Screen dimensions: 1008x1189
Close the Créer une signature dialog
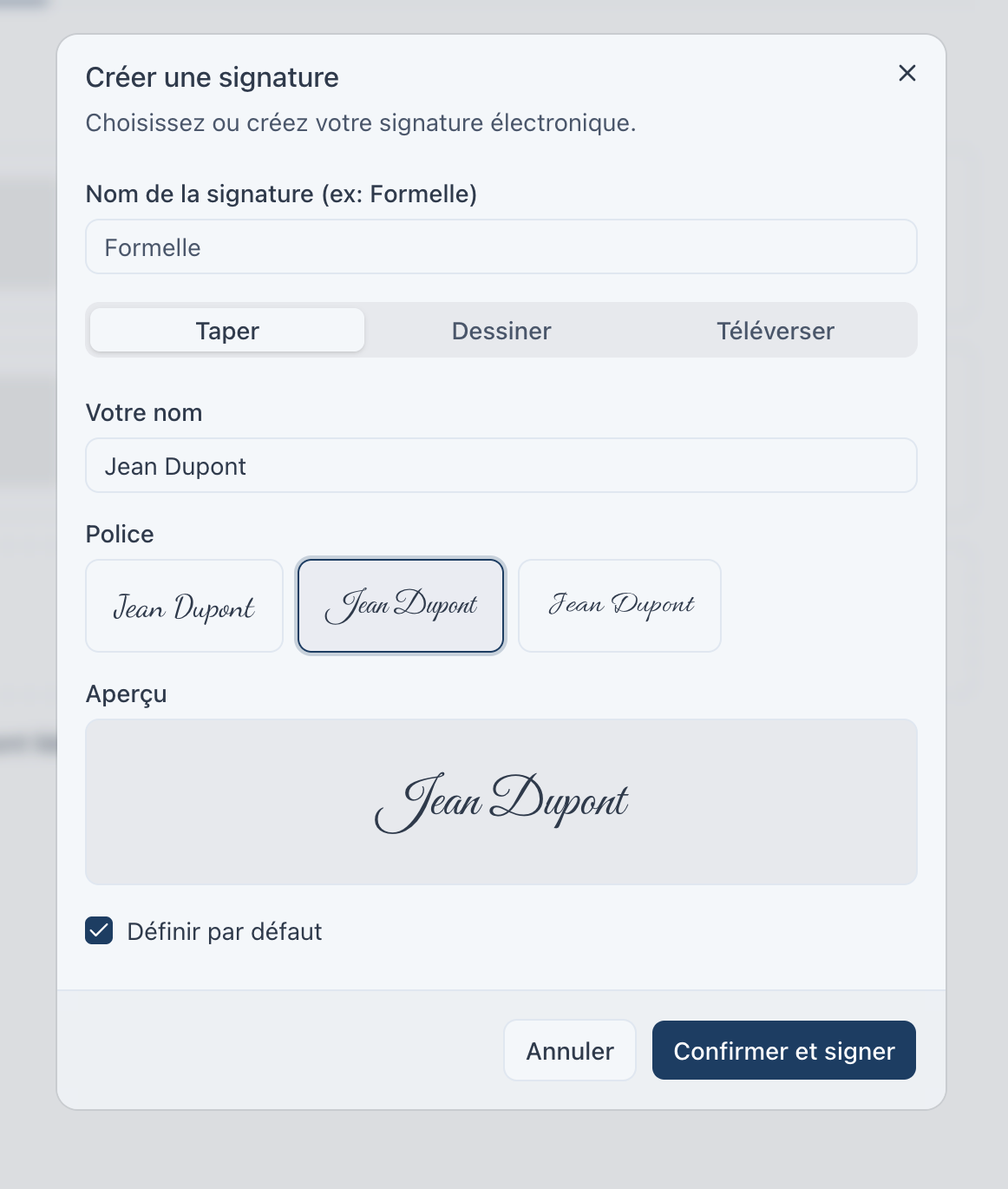907,73
